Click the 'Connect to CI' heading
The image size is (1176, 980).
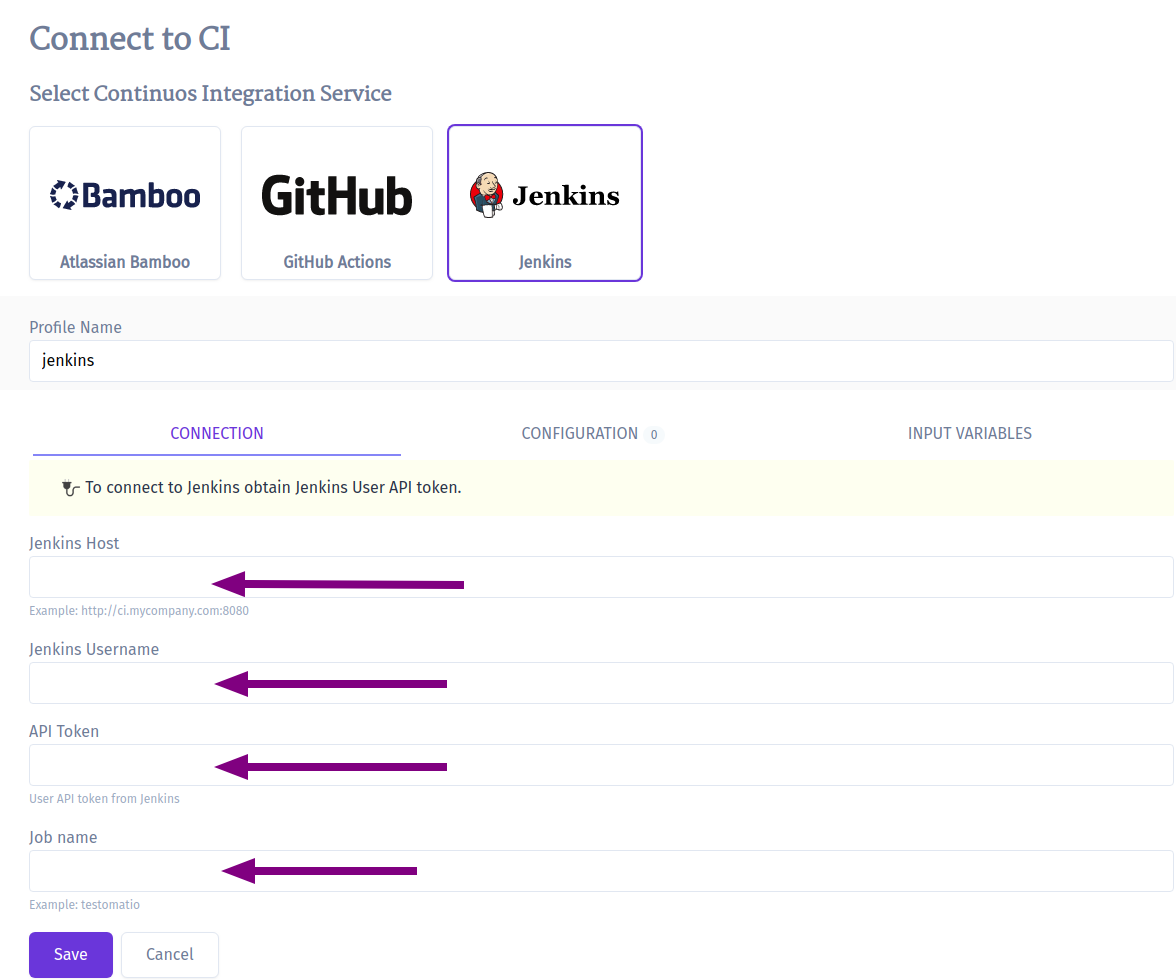coord(130,39)
